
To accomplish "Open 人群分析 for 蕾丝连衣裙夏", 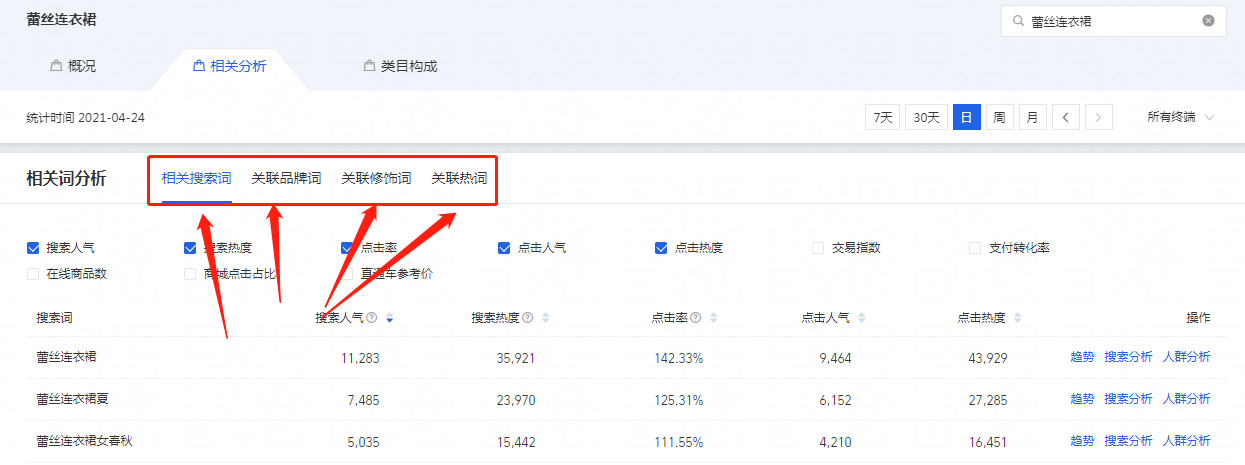I will (x=1186, y=399).
